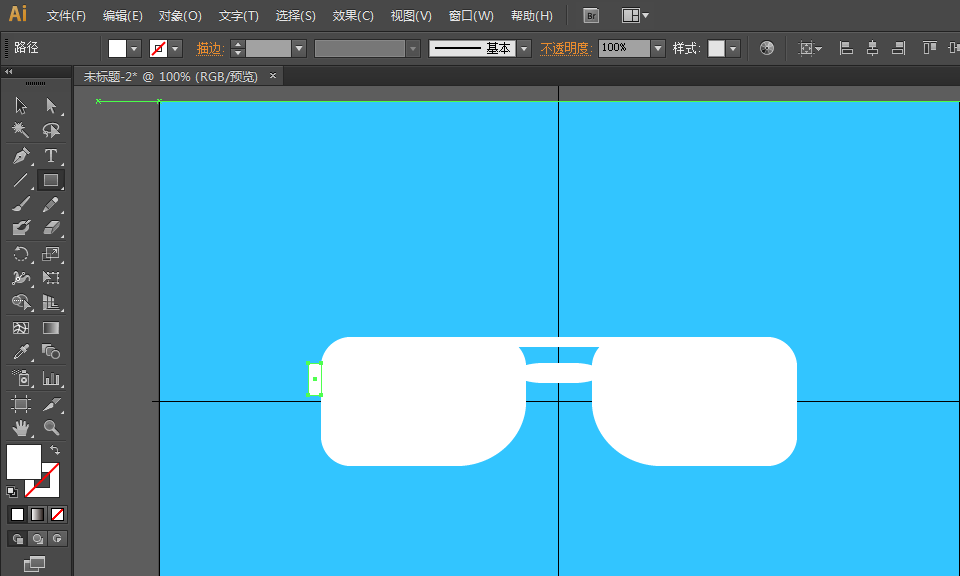Screen dimensions: 960x576
Task: Switch paint mode to Gradient
Action: click(x=37, y=514)
